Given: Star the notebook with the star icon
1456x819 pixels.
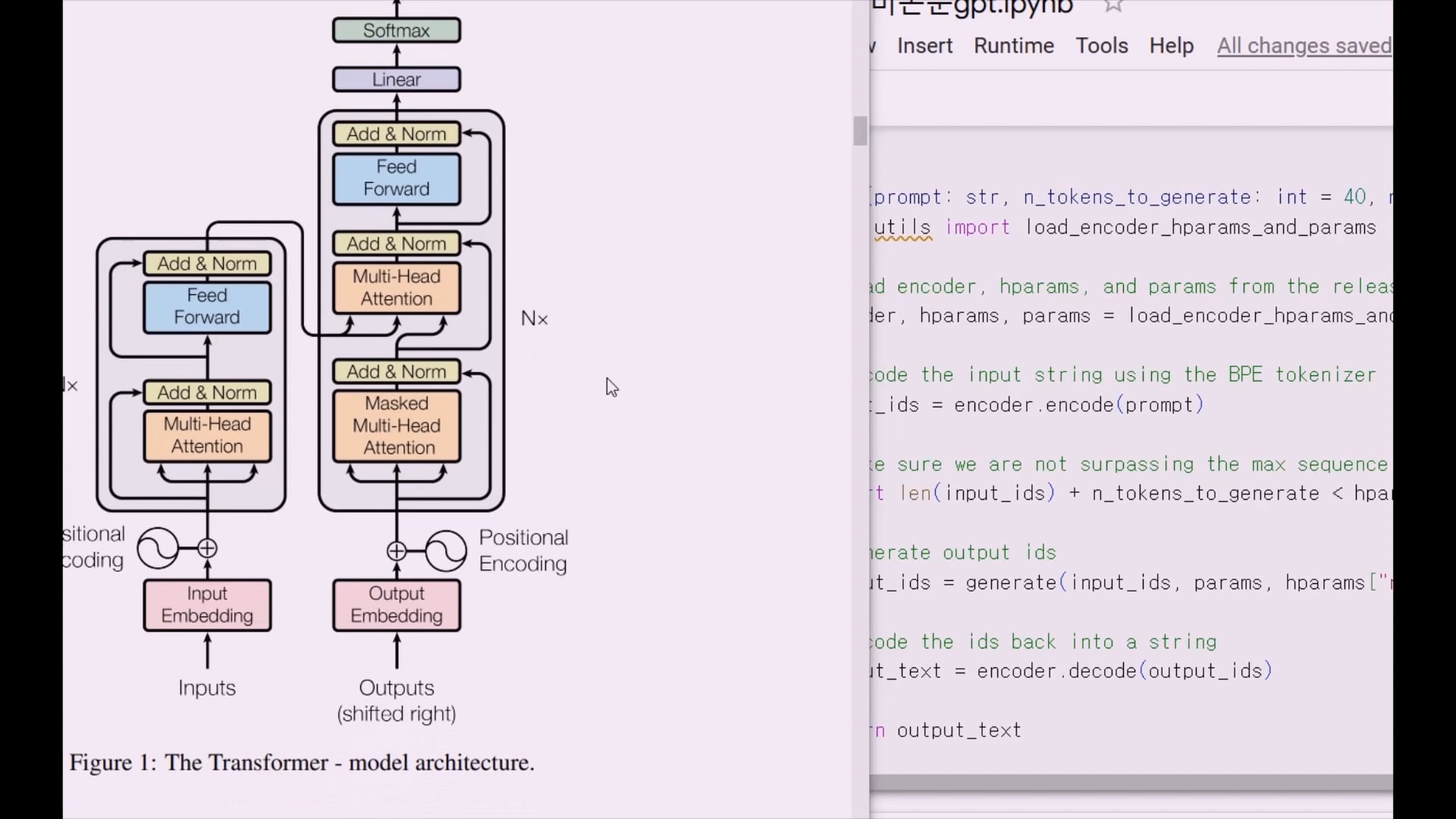Looking at the screenshot, I should pos(1113,6).
